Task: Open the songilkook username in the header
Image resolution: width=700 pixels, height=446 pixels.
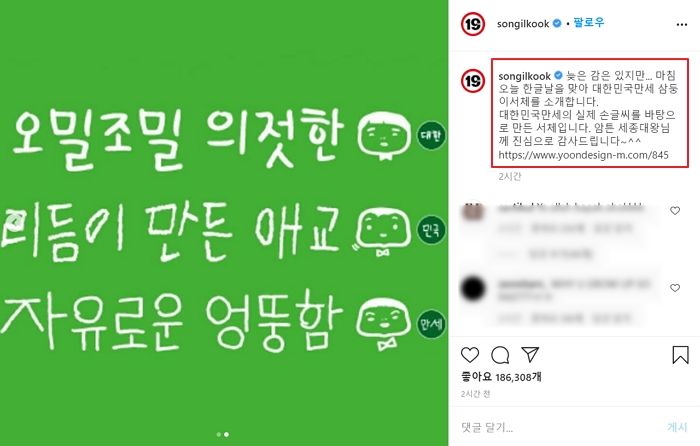Action: click(523, 24)
